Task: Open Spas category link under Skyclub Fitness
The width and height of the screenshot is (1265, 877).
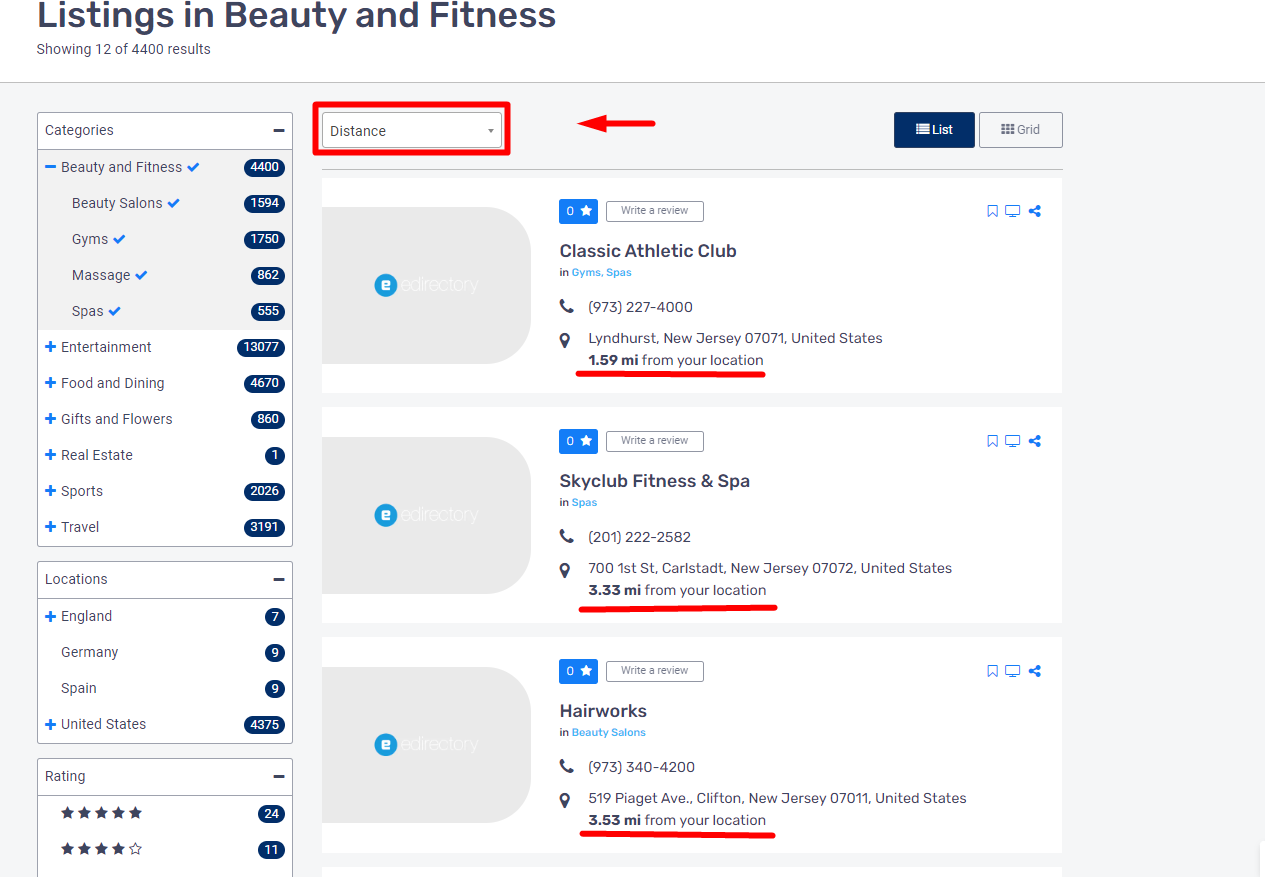Action: coord(584,503)
